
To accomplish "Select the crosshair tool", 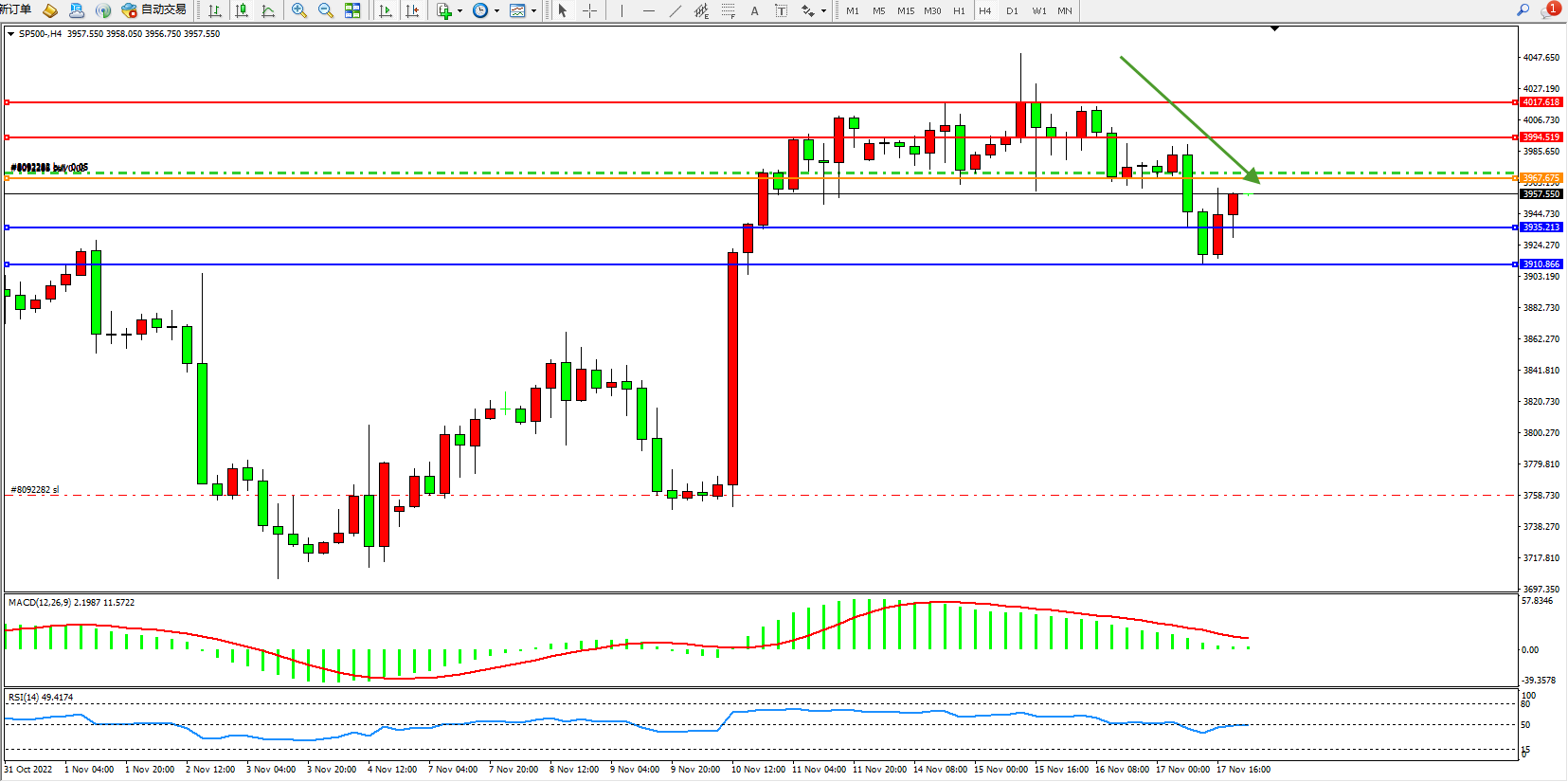I will click(589, 10).
